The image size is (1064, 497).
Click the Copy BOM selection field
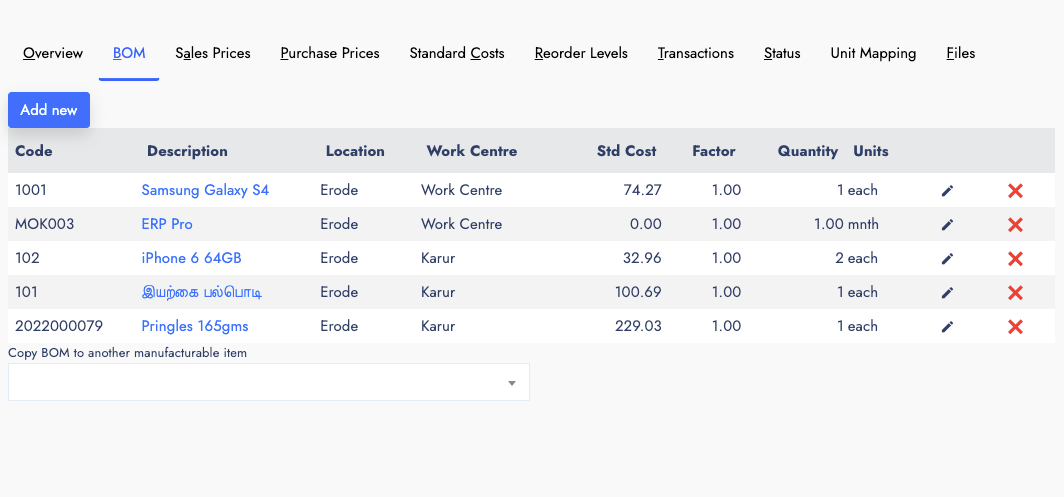coord(269,382)
